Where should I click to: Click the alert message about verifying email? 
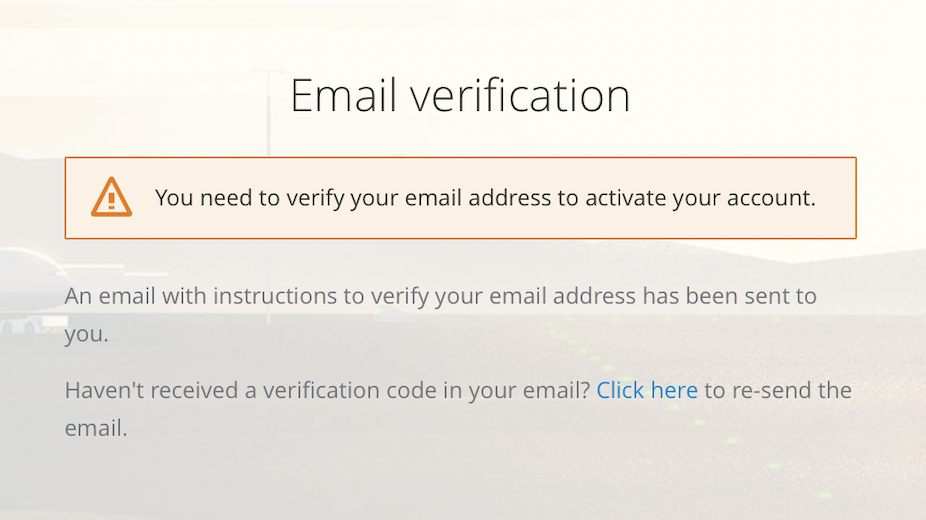tap(485, 198)
